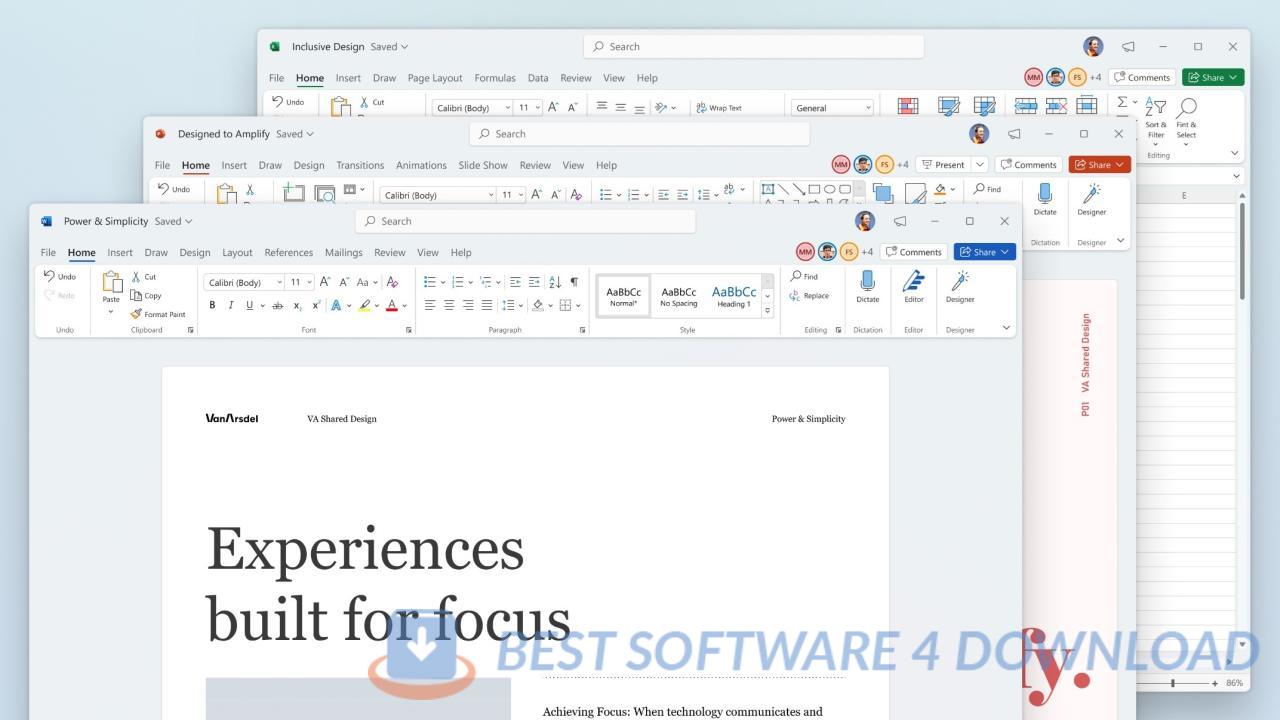
Task: Toggle Italic formatting in Word
Action: tap(231, 305)
